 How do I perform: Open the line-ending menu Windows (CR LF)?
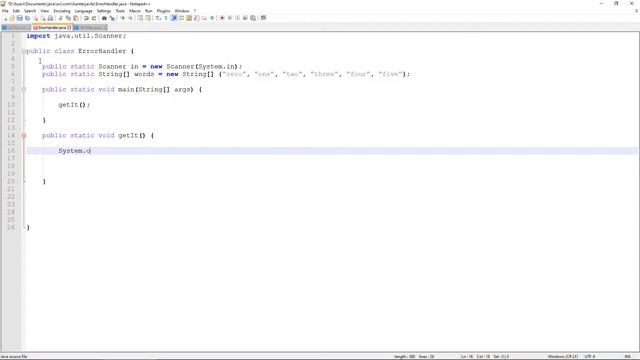point(562,357)
